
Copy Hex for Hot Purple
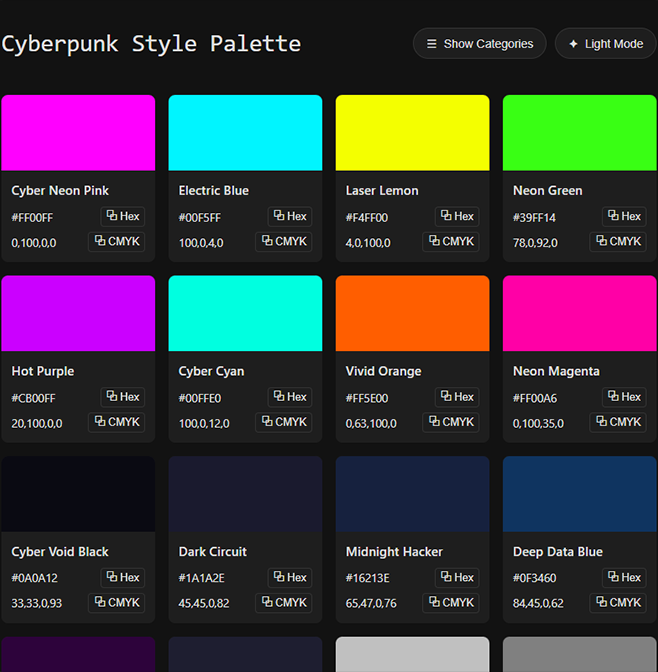(123, 396)
